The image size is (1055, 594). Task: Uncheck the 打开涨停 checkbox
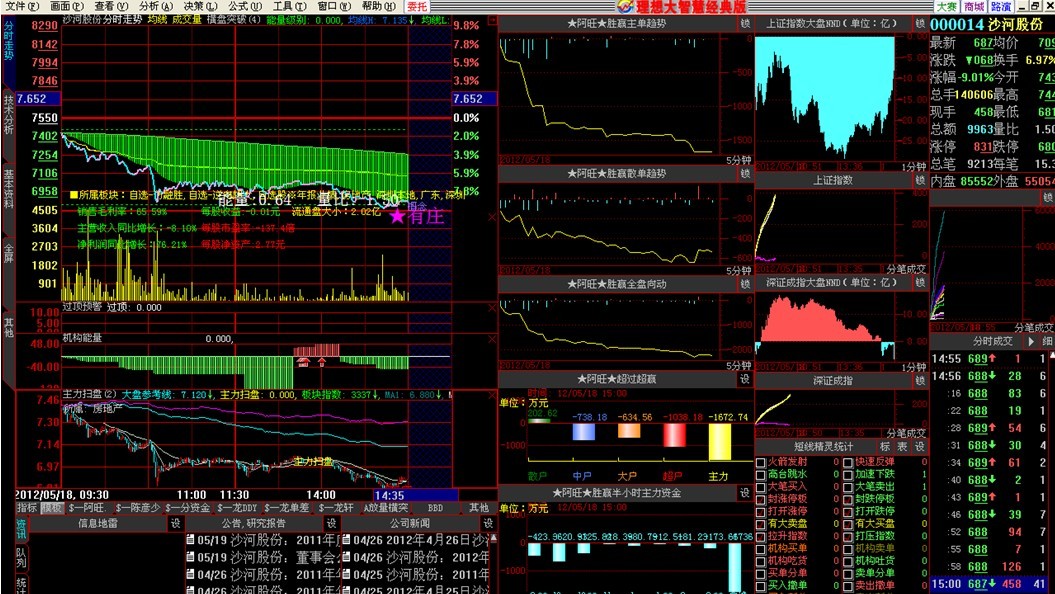[x=761, y=512]
